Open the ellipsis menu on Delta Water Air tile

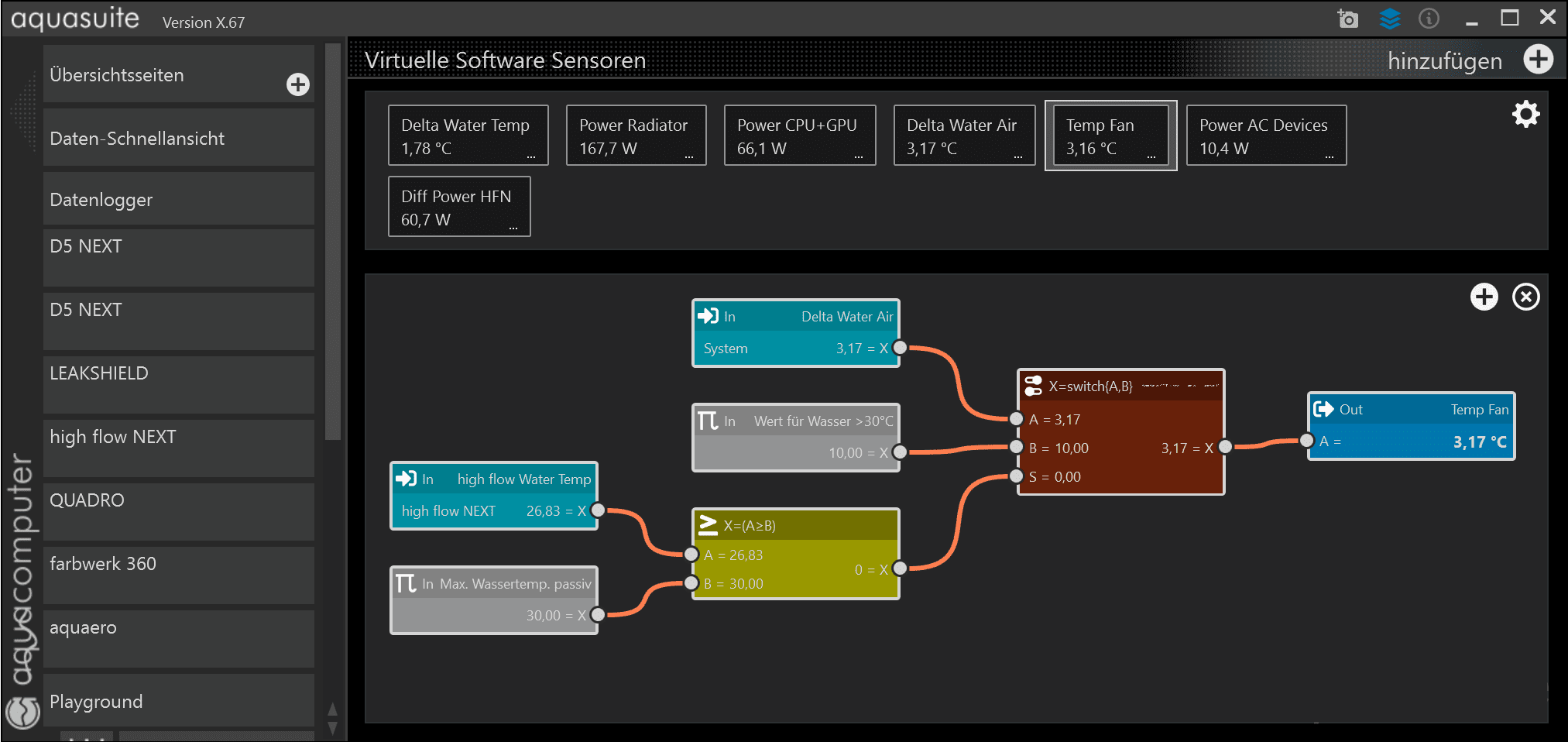(x=1018, y=156)
